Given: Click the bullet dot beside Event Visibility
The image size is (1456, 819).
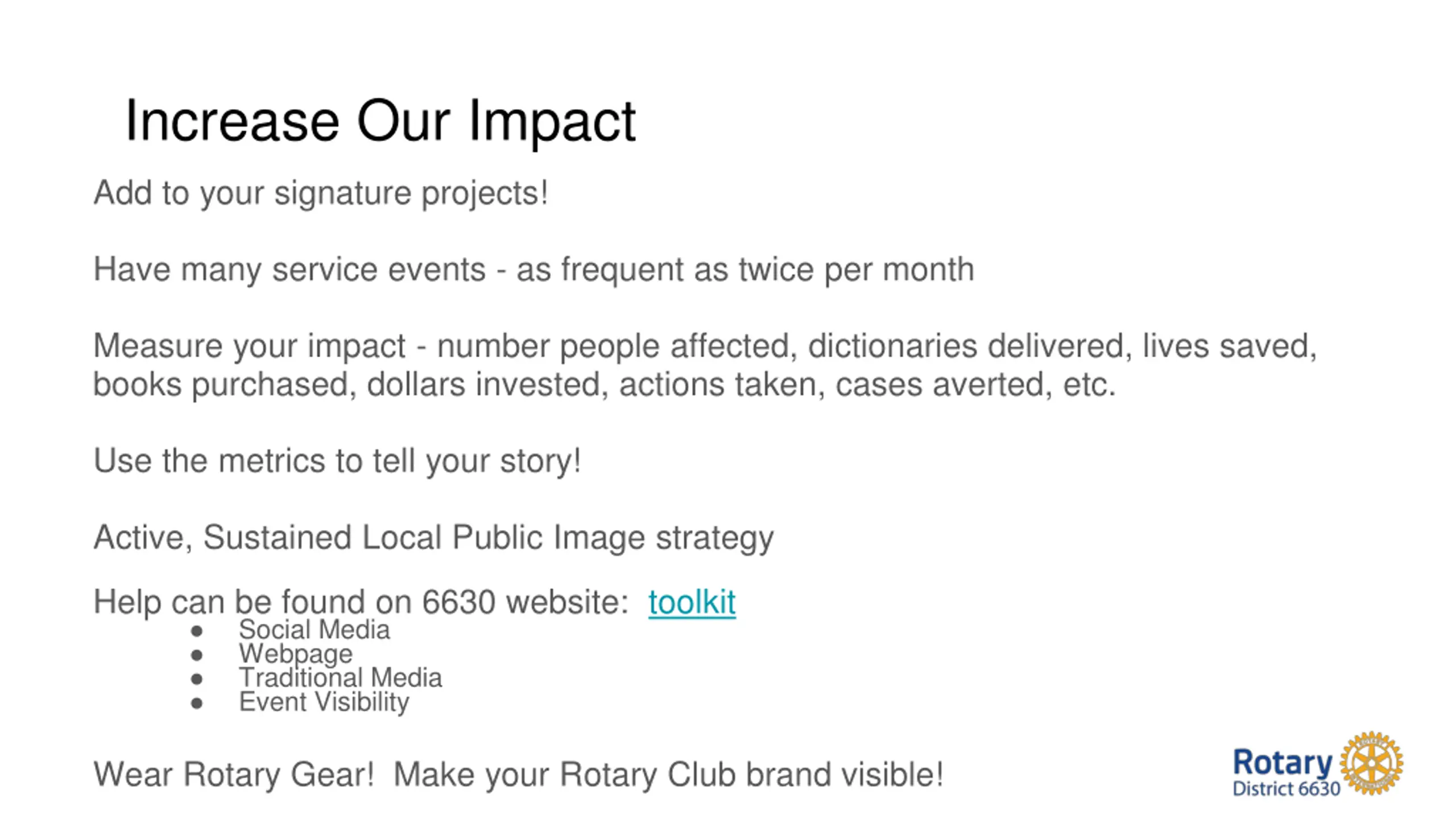Looking at the screenshot, I should click(x=197, y=704).
